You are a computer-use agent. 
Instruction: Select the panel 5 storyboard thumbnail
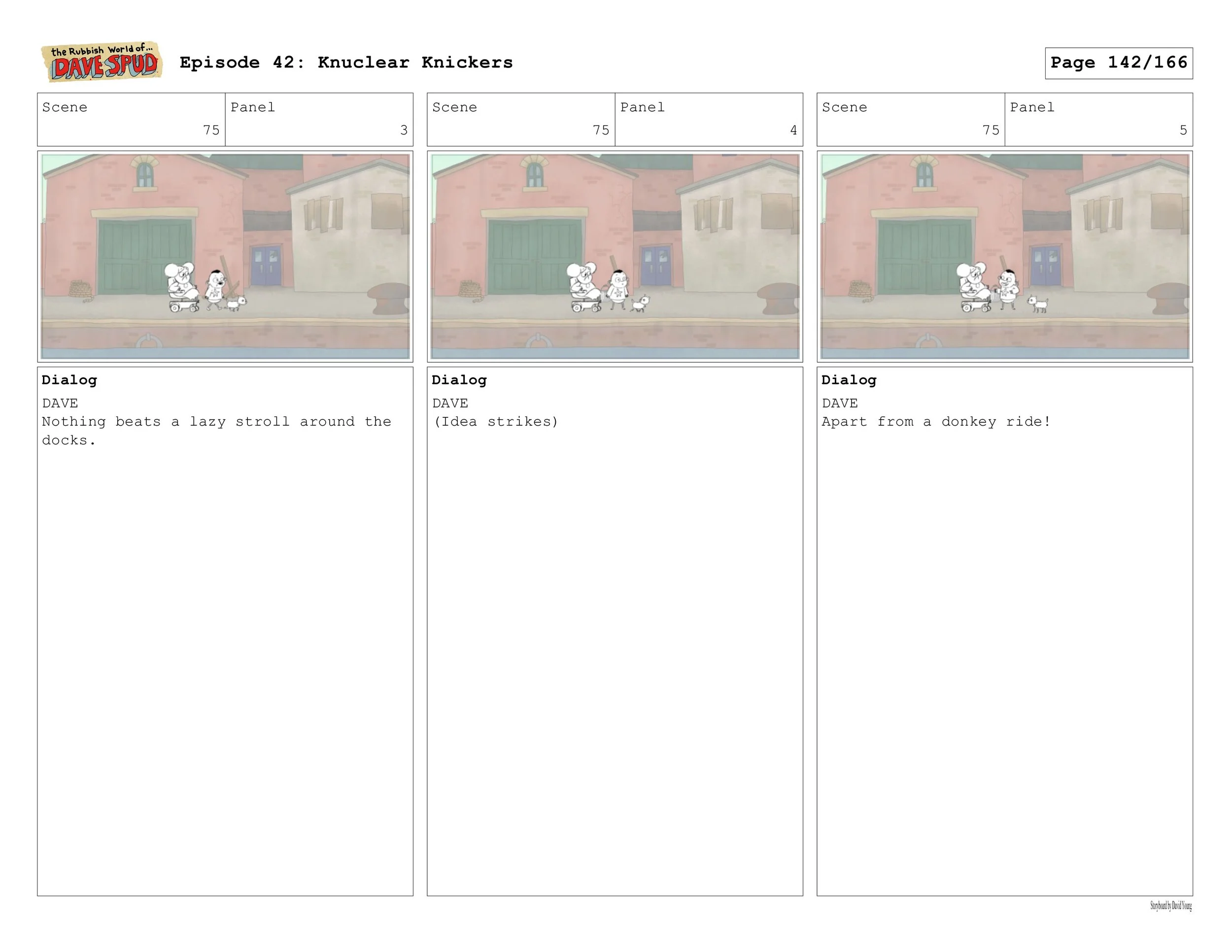pyautogui.click(x=1004, y=256)
